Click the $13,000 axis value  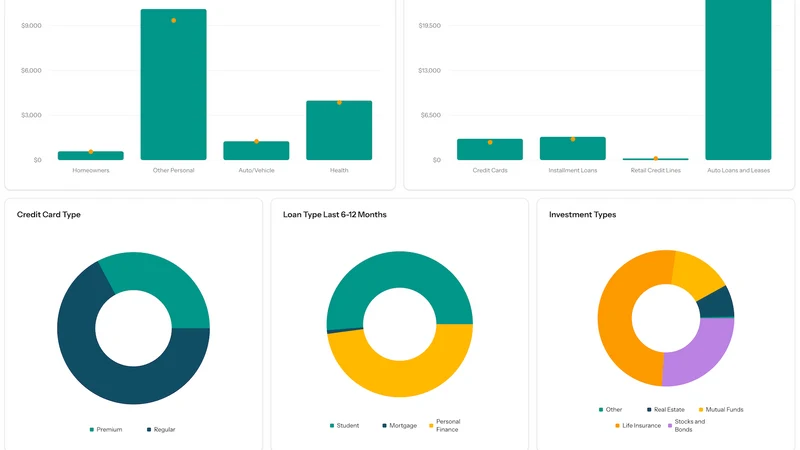[x=429, y=70]
